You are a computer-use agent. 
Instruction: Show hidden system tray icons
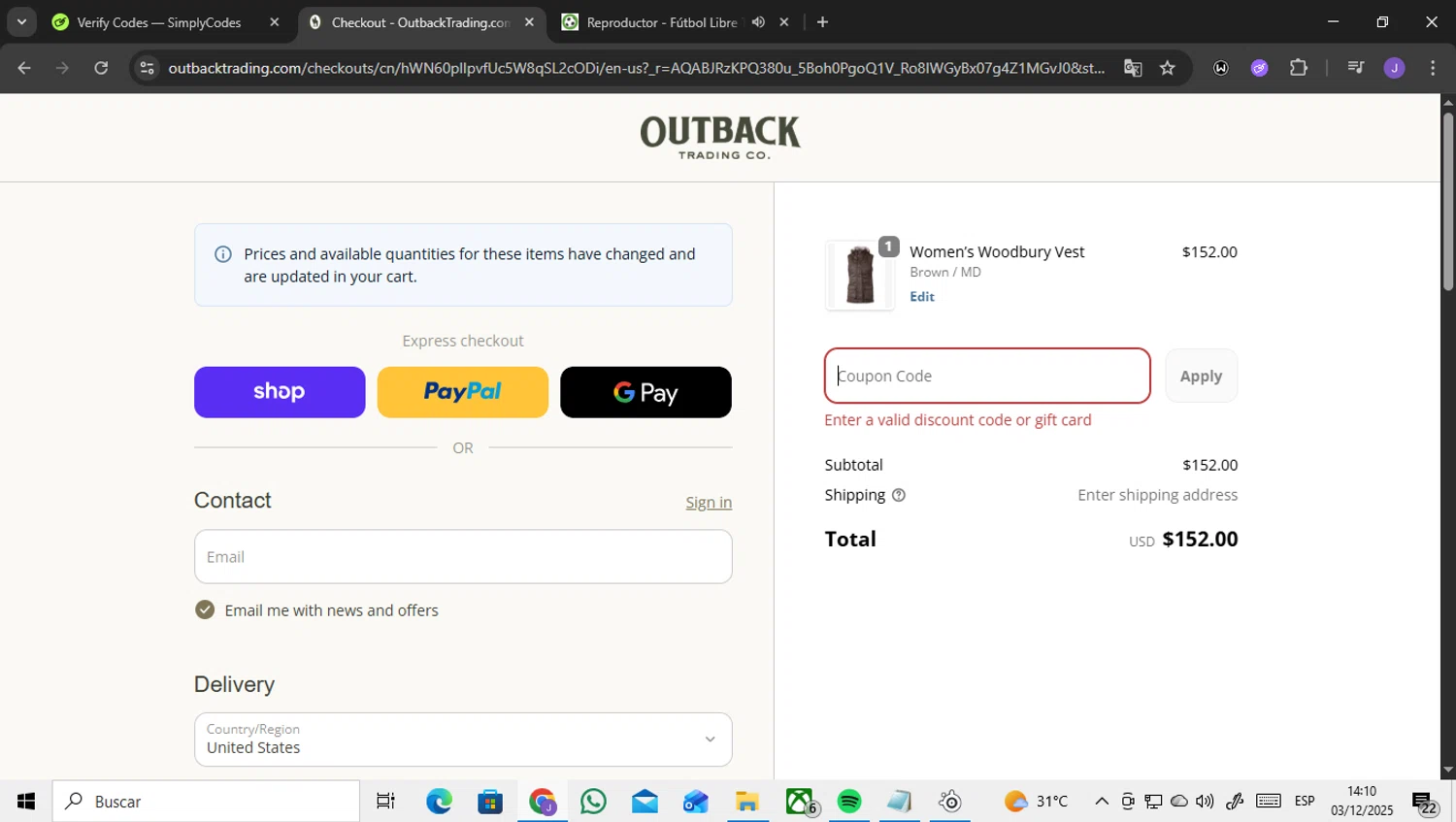[1102, 802]
